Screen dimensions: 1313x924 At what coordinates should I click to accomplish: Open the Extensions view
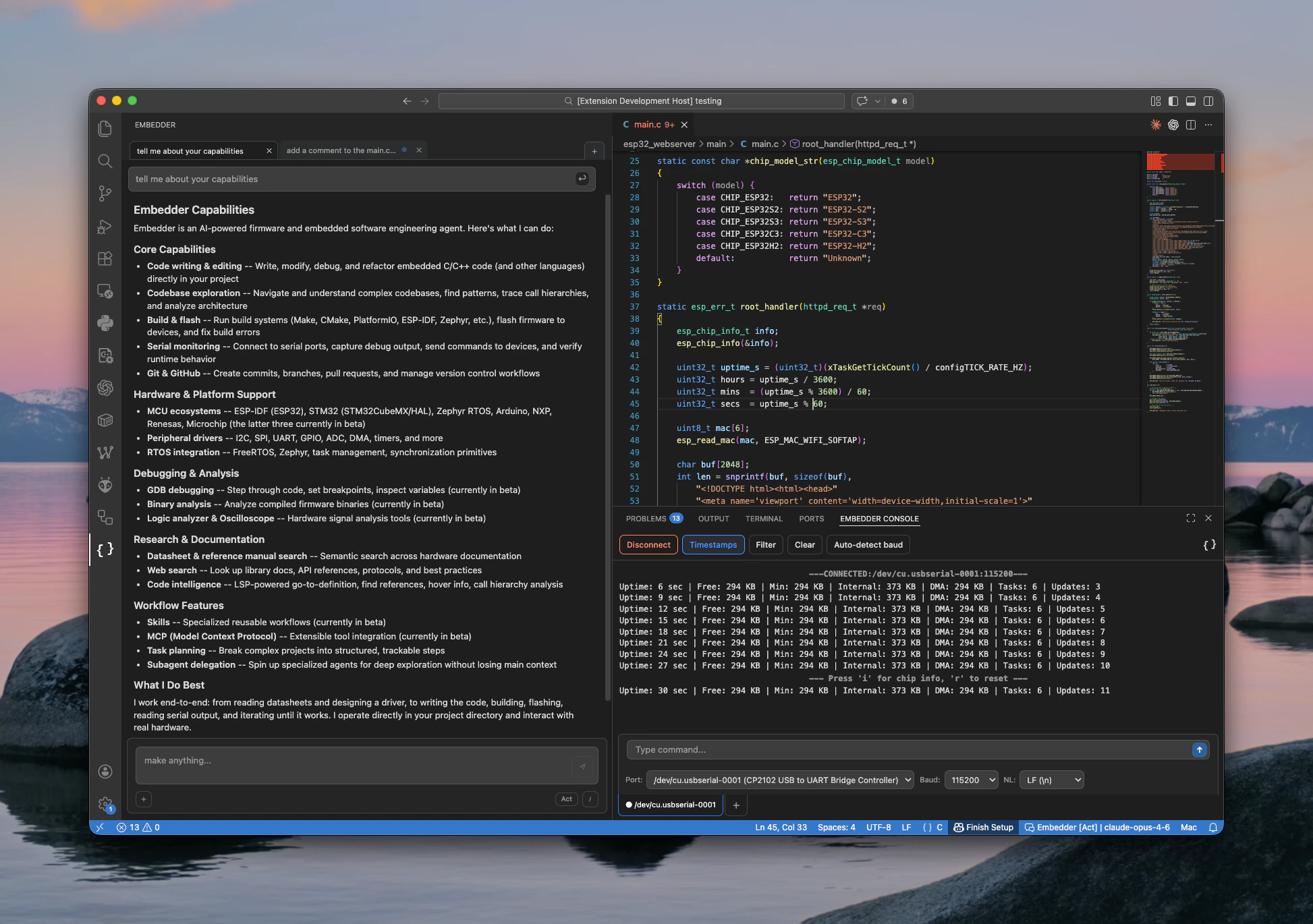tap(105, 258)
